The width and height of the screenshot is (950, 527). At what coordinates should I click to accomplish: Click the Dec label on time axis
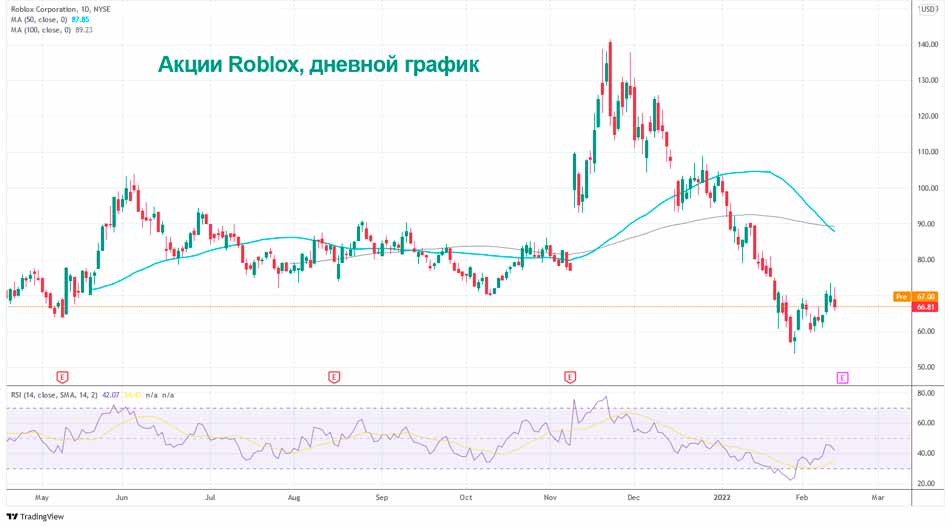tap(632, 496)
